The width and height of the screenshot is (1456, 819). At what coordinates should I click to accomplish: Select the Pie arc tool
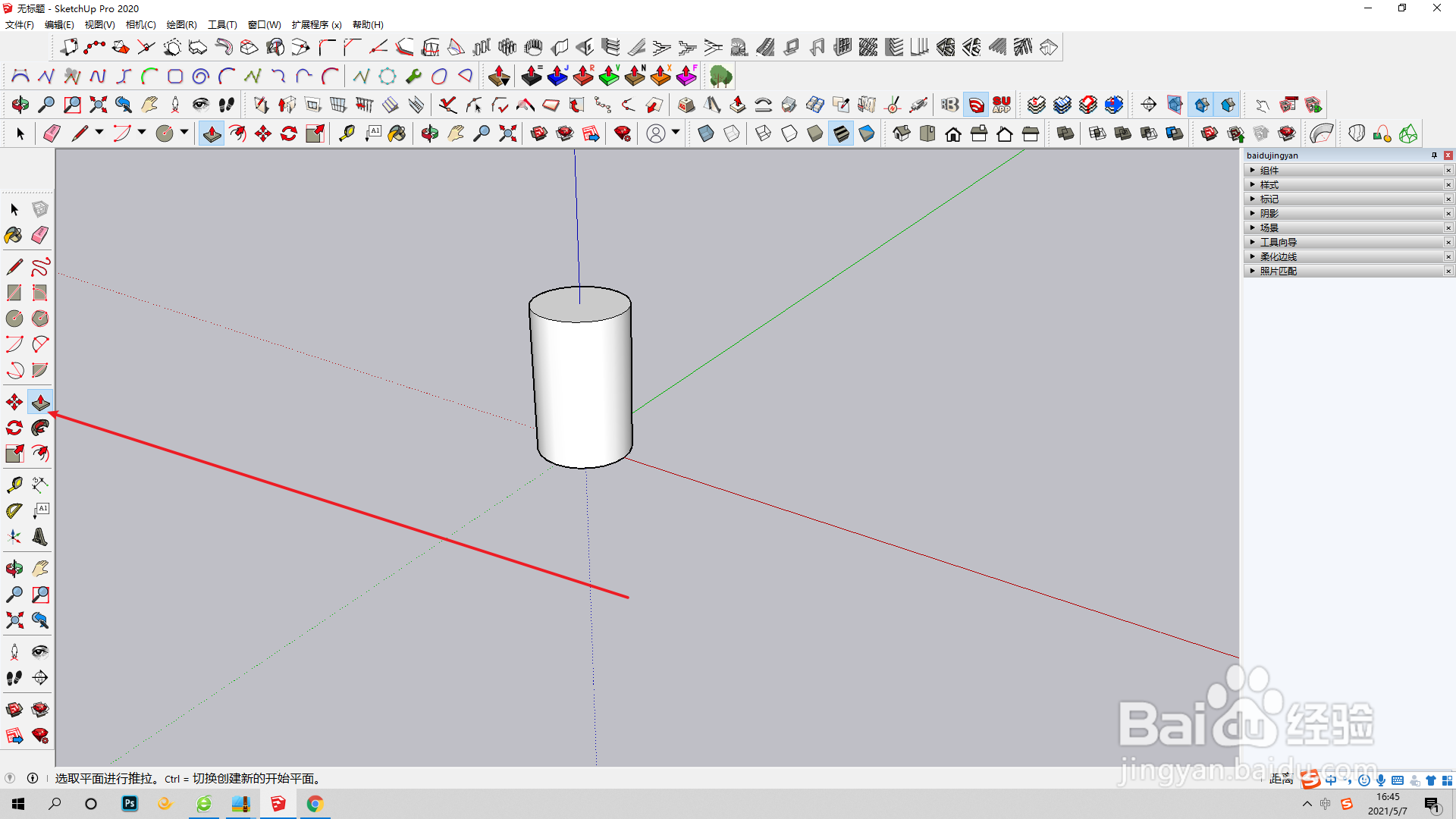(x=40, y=370)
